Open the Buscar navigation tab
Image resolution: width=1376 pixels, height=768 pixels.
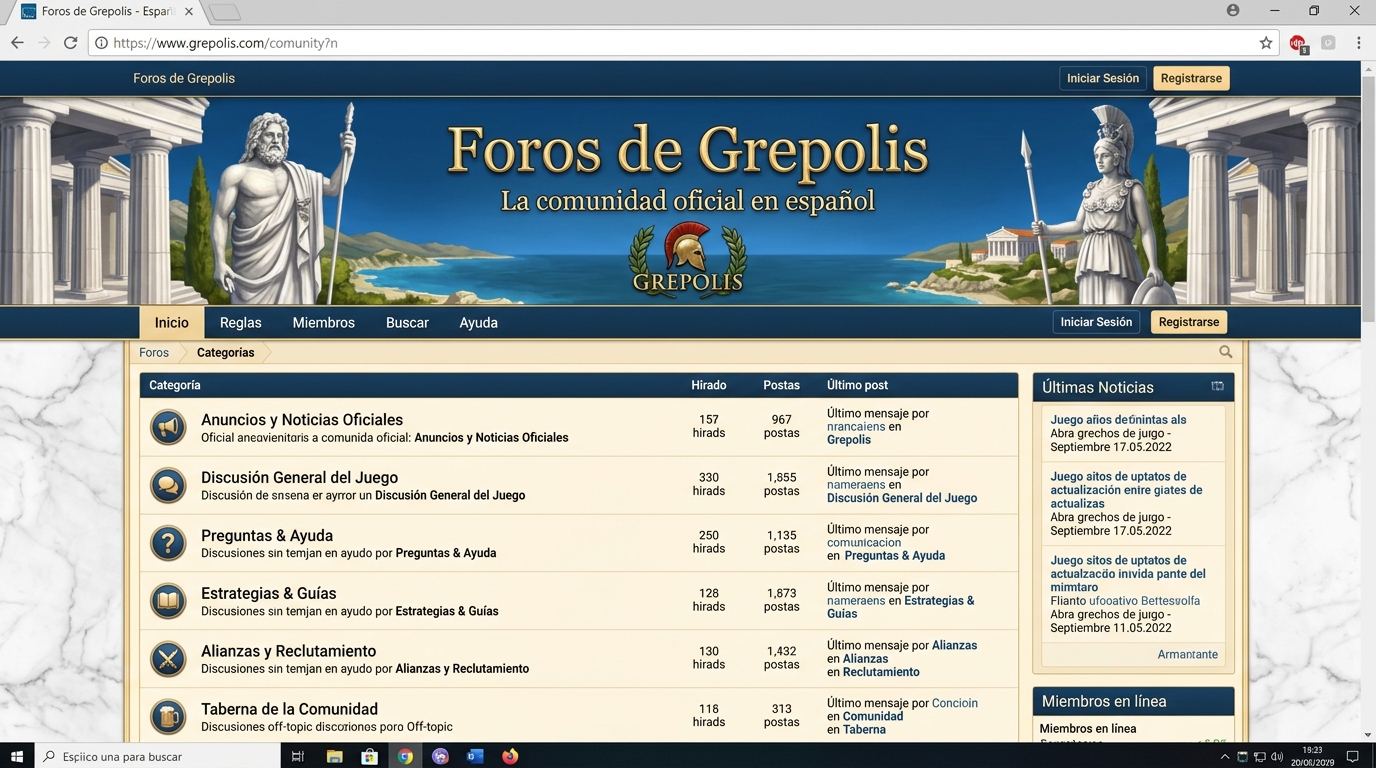[407, 323]
